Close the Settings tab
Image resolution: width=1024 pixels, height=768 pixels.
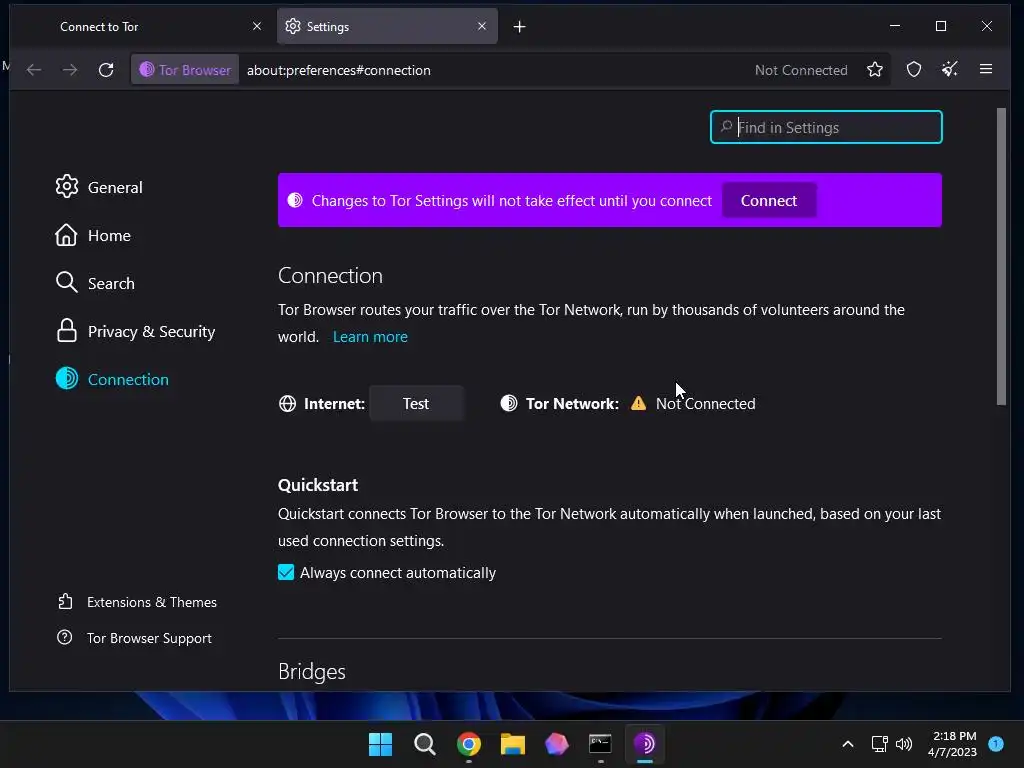pyautogui.click(x=482, y=26)
